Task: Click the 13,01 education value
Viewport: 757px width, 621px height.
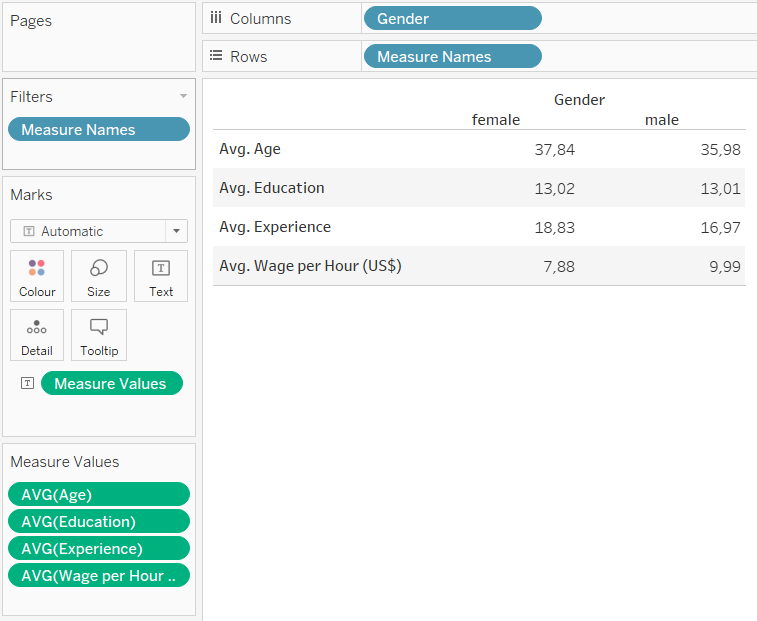Action: tap(720, 188)
